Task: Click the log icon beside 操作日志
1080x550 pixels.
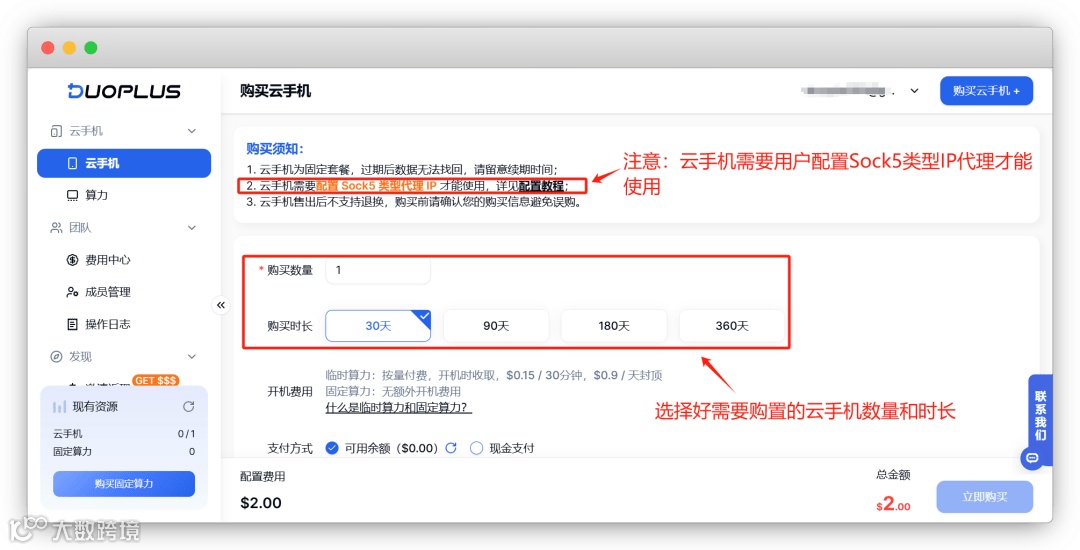Action: (72, 324)
